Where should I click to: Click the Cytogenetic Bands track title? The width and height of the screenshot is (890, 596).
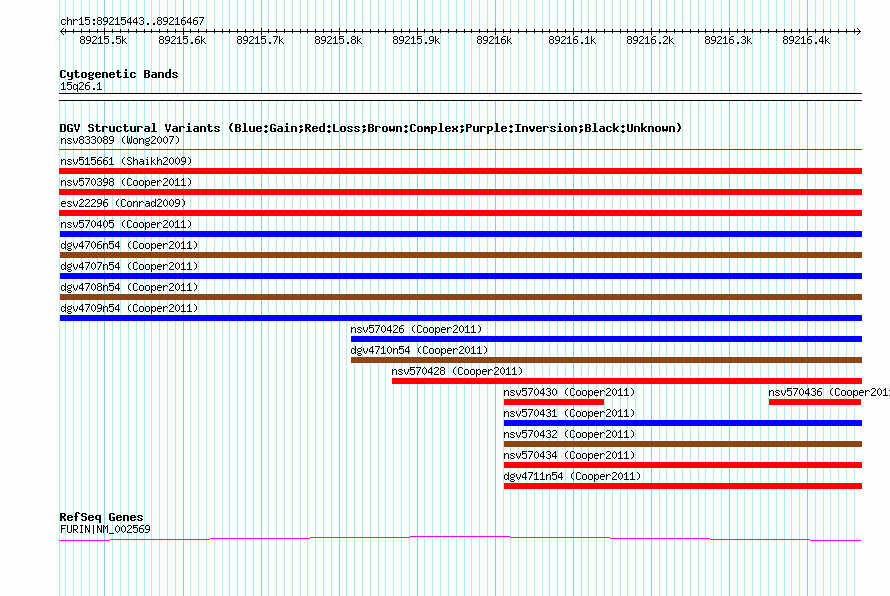119,74
